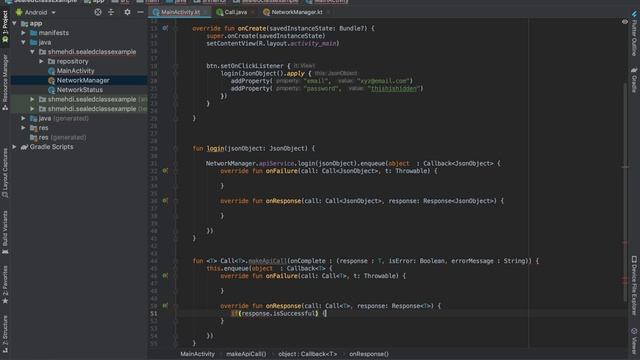The image size is (640, 360).
Task: Click the editor vertical scrollbar thumb
Action: 625,192
